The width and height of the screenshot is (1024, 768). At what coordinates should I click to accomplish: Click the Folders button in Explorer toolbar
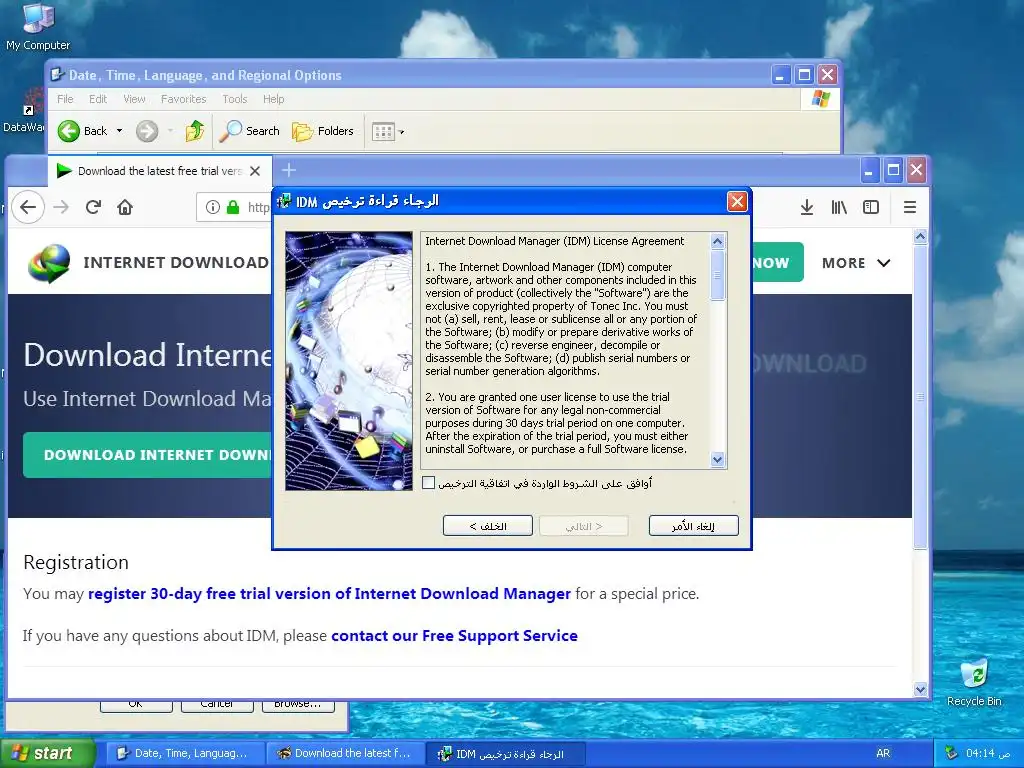pos(323,131)
